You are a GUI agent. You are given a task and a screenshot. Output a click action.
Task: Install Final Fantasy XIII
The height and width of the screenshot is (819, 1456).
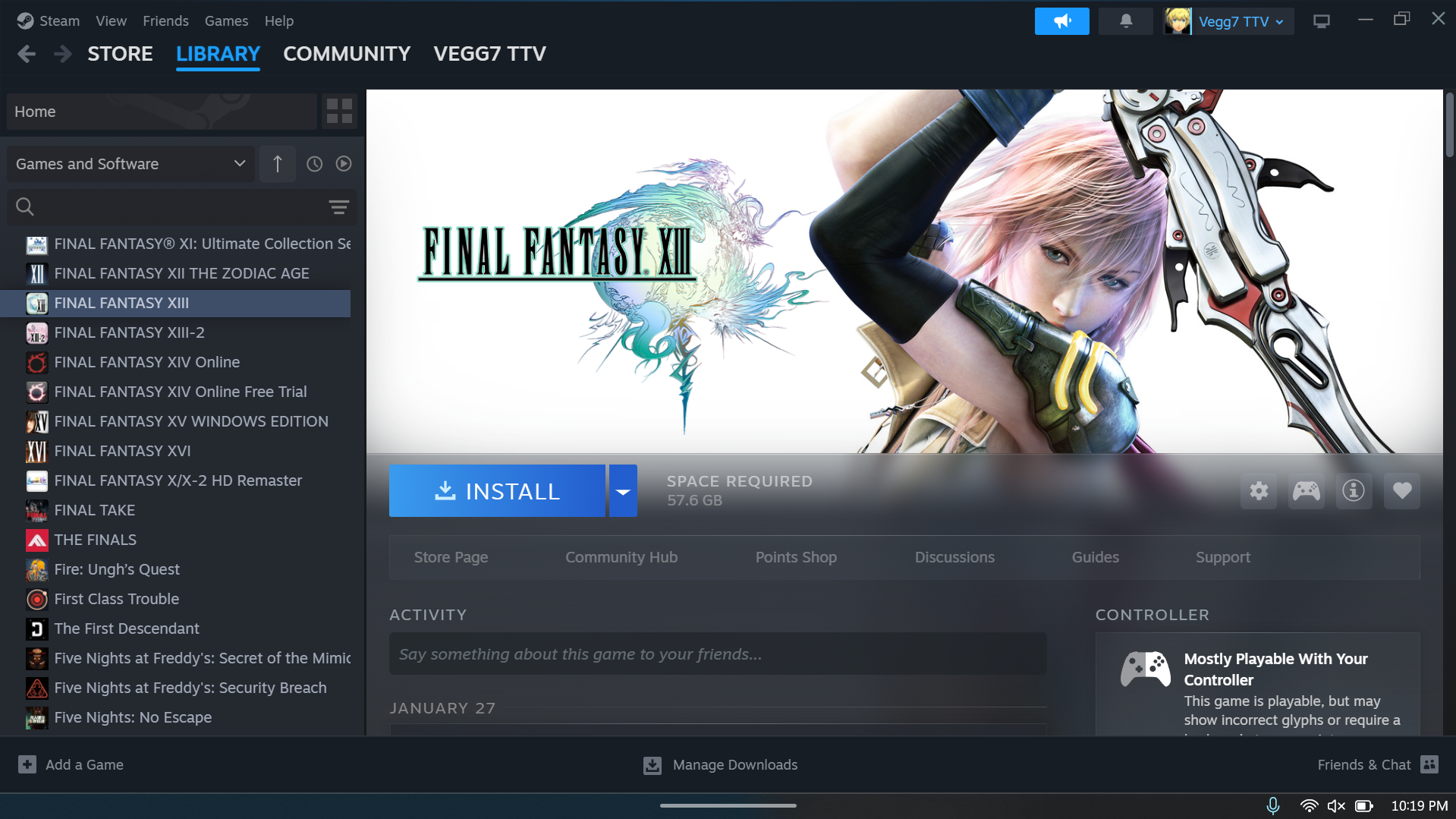click(x=497, y=491)
